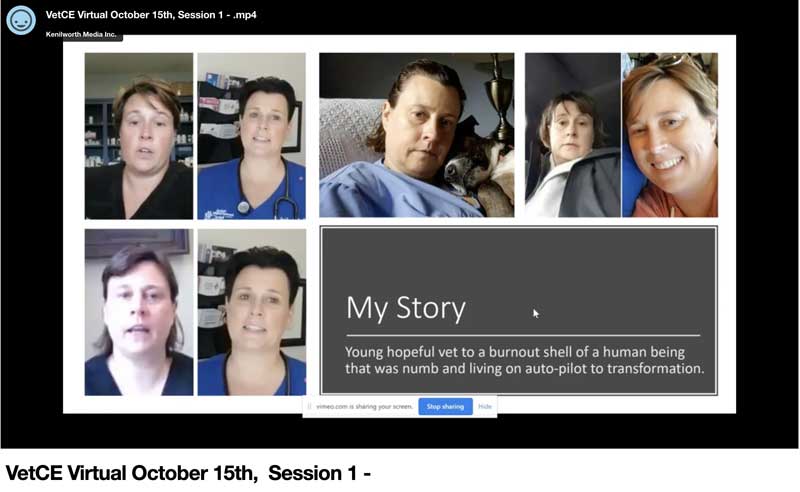The image size is (800, 492).
Task: Click the 'vimeo.com is sharing your screen' text
Action: pyautogui.click(x=364, y=407)
